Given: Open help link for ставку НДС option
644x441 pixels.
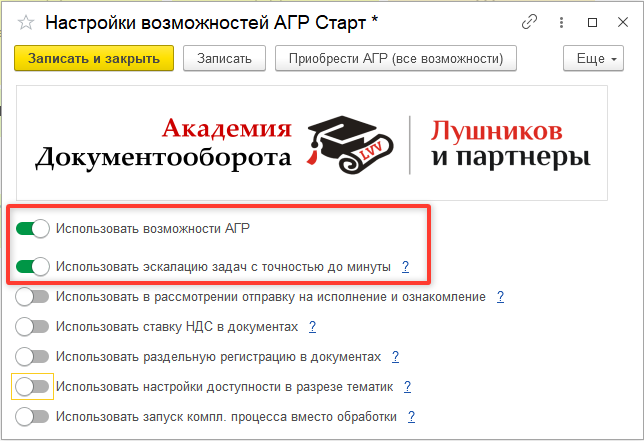Looking at the screenshot, I should pyautogui.click(x=313, y=327).
